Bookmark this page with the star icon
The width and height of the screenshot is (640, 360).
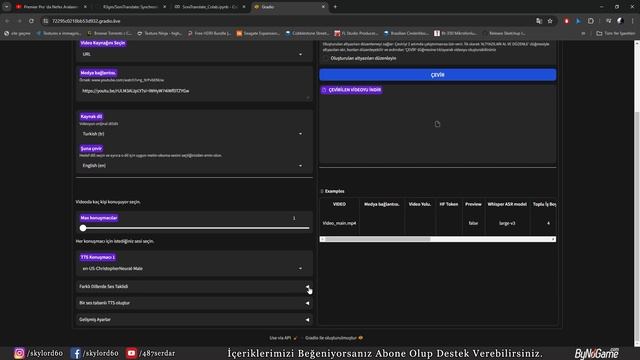pyautogui.click(x=550, y=21)
